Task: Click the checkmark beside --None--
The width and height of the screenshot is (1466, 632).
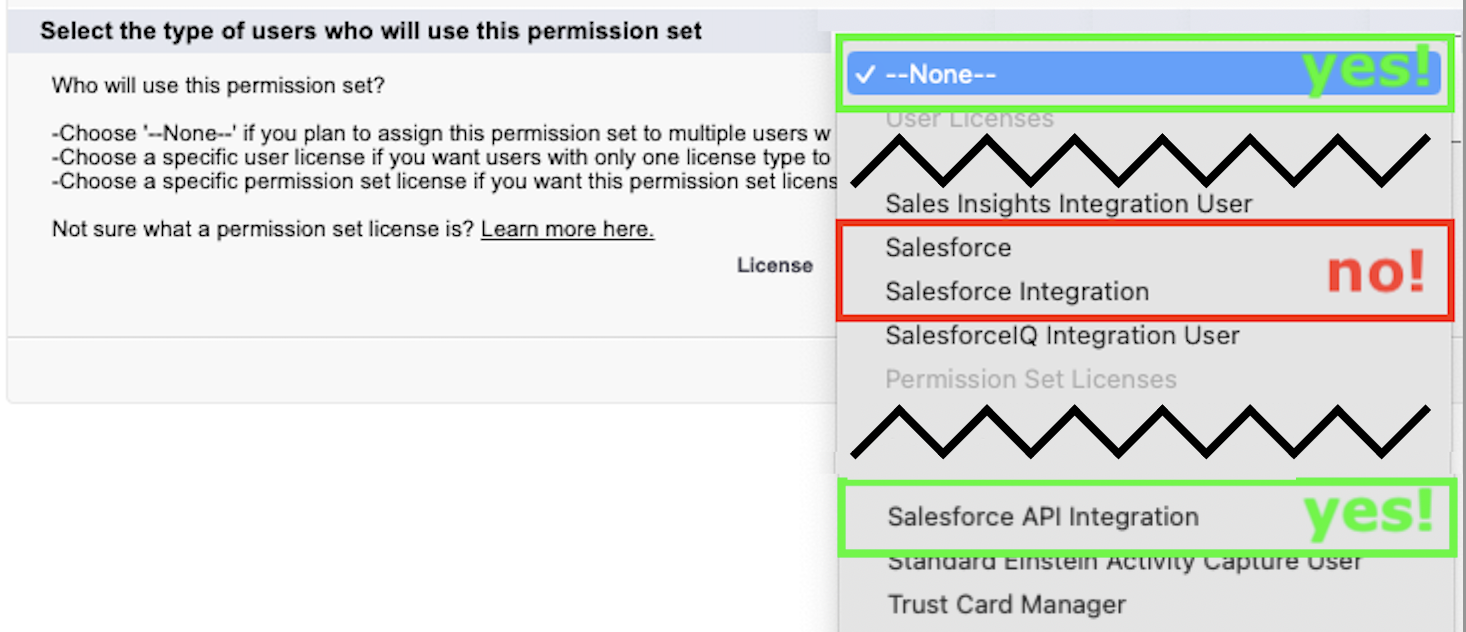Action: tap(866, 75)
